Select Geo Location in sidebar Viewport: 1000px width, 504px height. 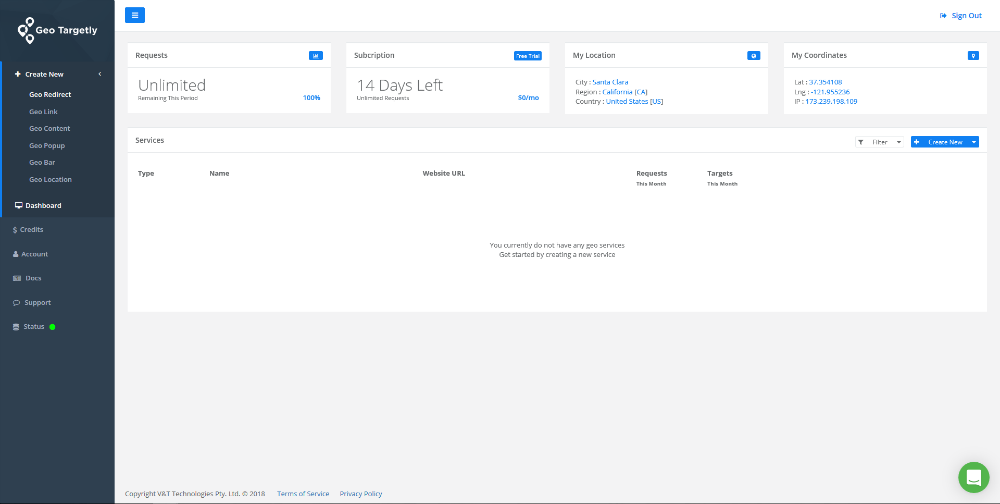pos(50,179)
